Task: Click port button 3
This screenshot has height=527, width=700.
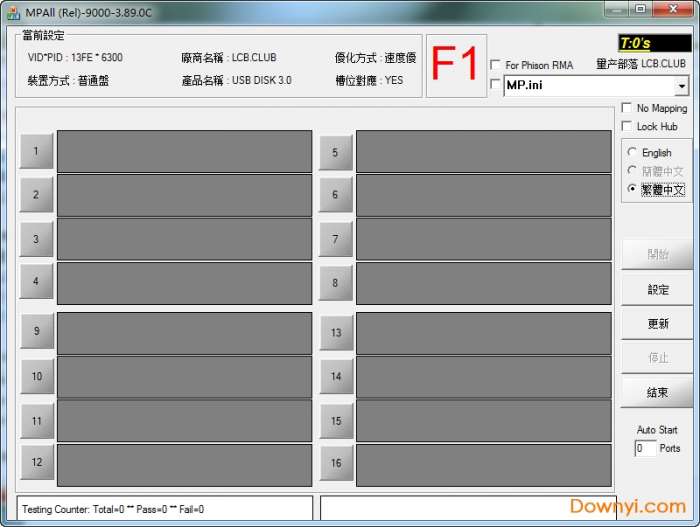Action: 36,239
